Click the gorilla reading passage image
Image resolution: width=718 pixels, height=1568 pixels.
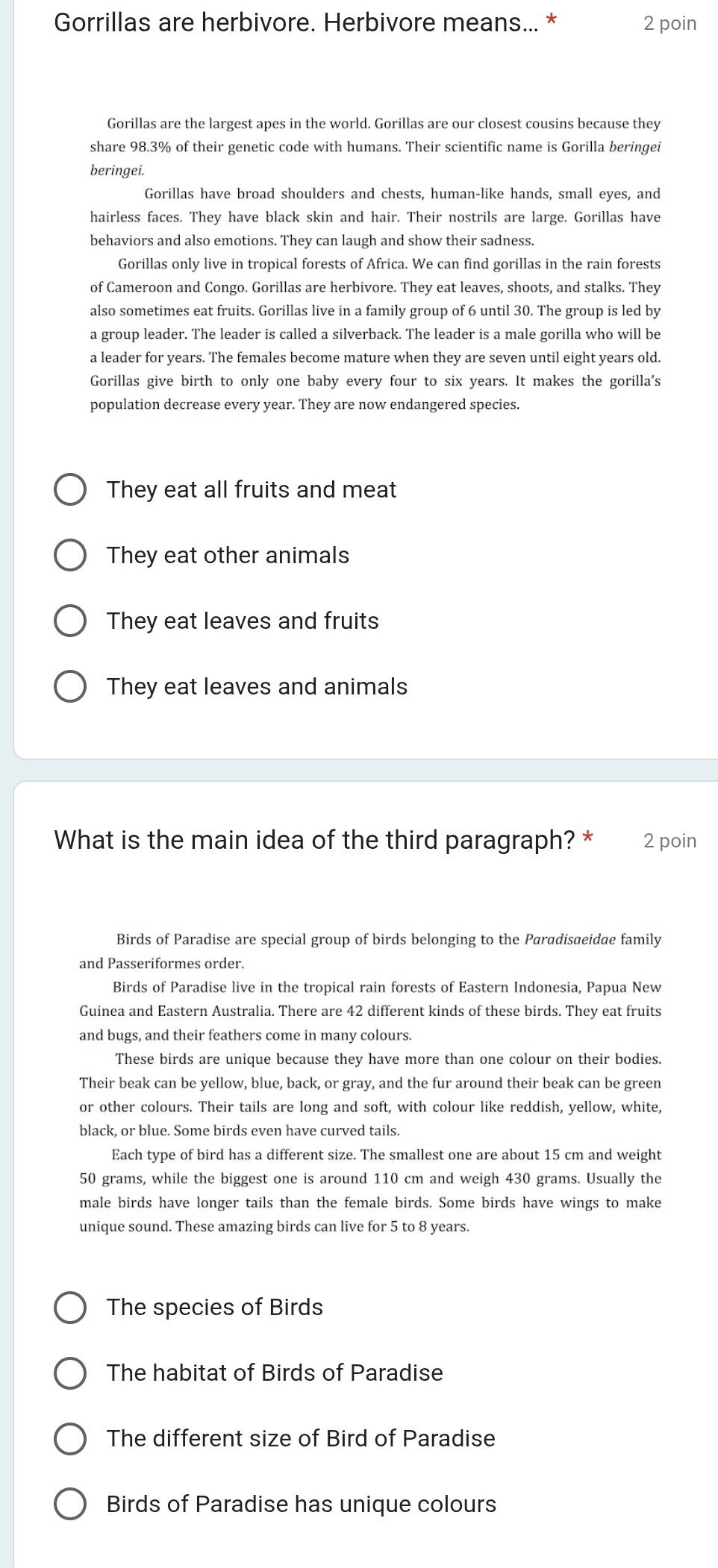(x=375, y=263)
